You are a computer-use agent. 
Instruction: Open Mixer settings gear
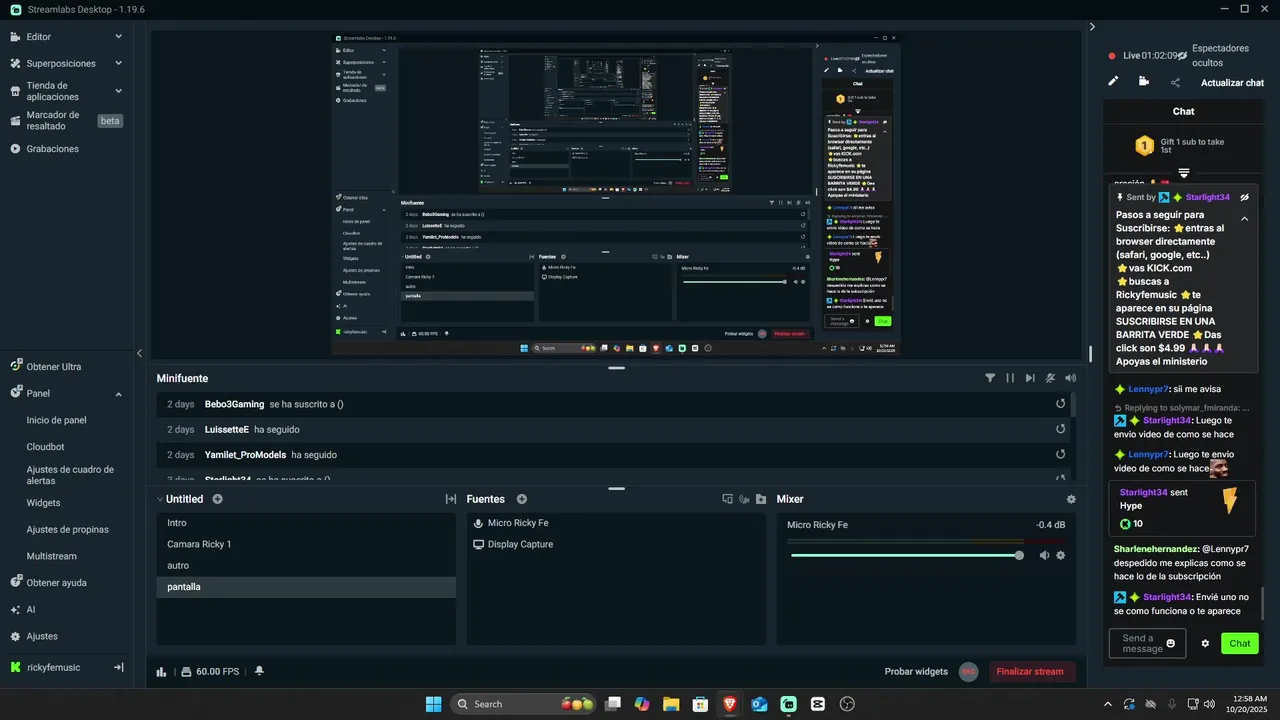tap(1071, 499)
